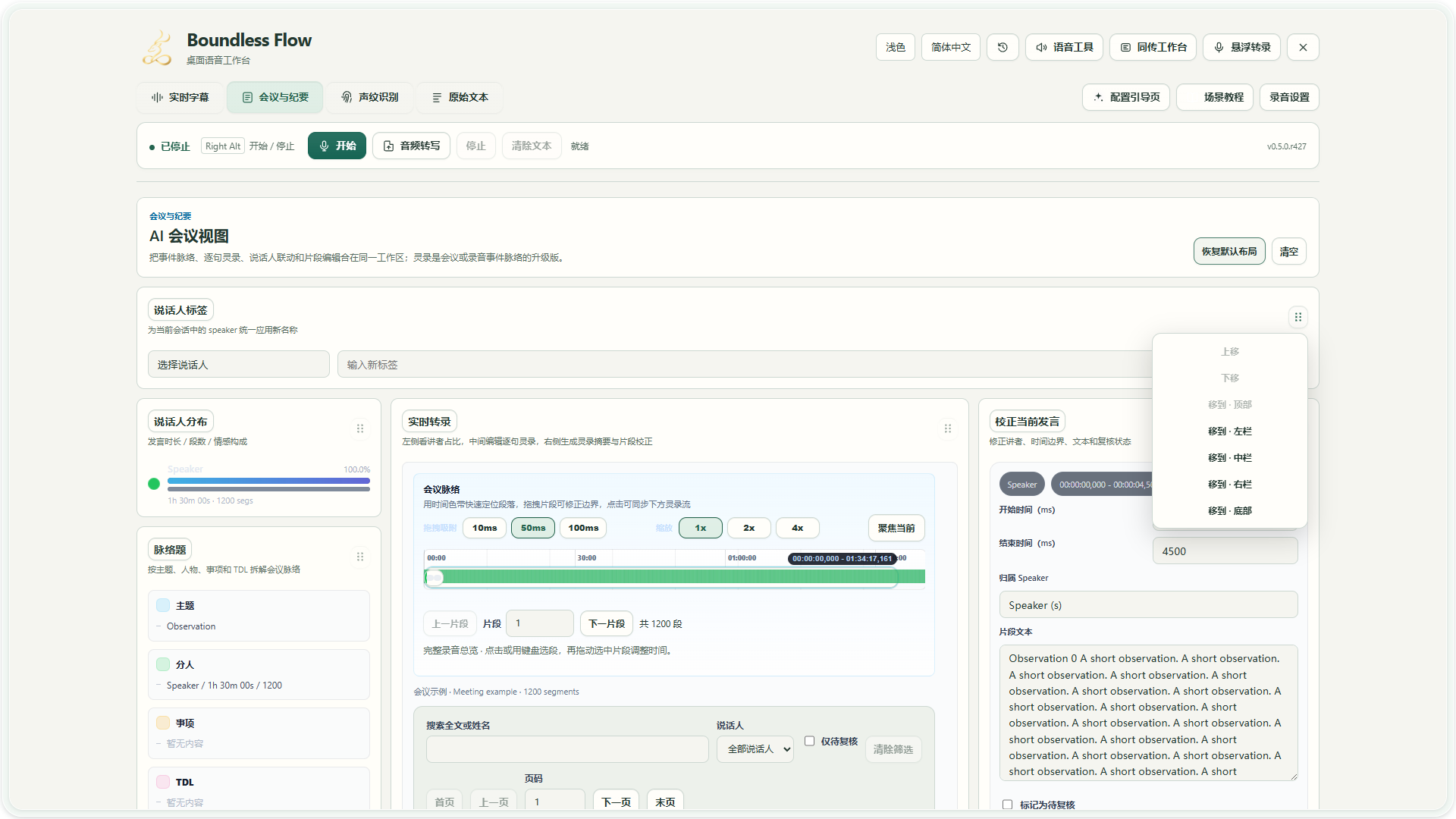Open drag handle menu of 说话人标签 panel
This screenshot has width=1456, height=819.
click(1298, 317)
